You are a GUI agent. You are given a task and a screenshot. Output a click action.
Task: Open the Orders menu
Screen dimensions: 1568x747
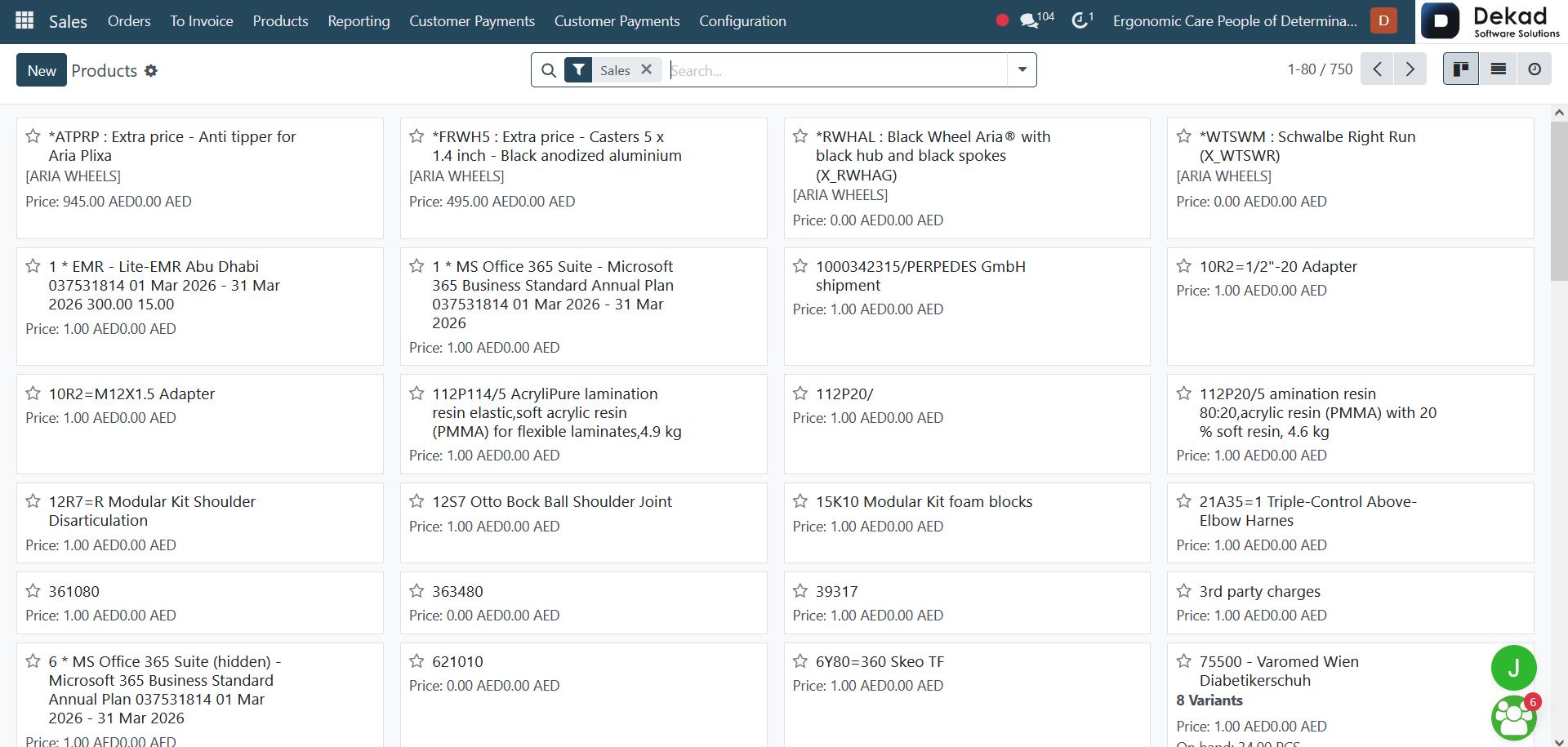pyautogui.click(x=129, y=21)
